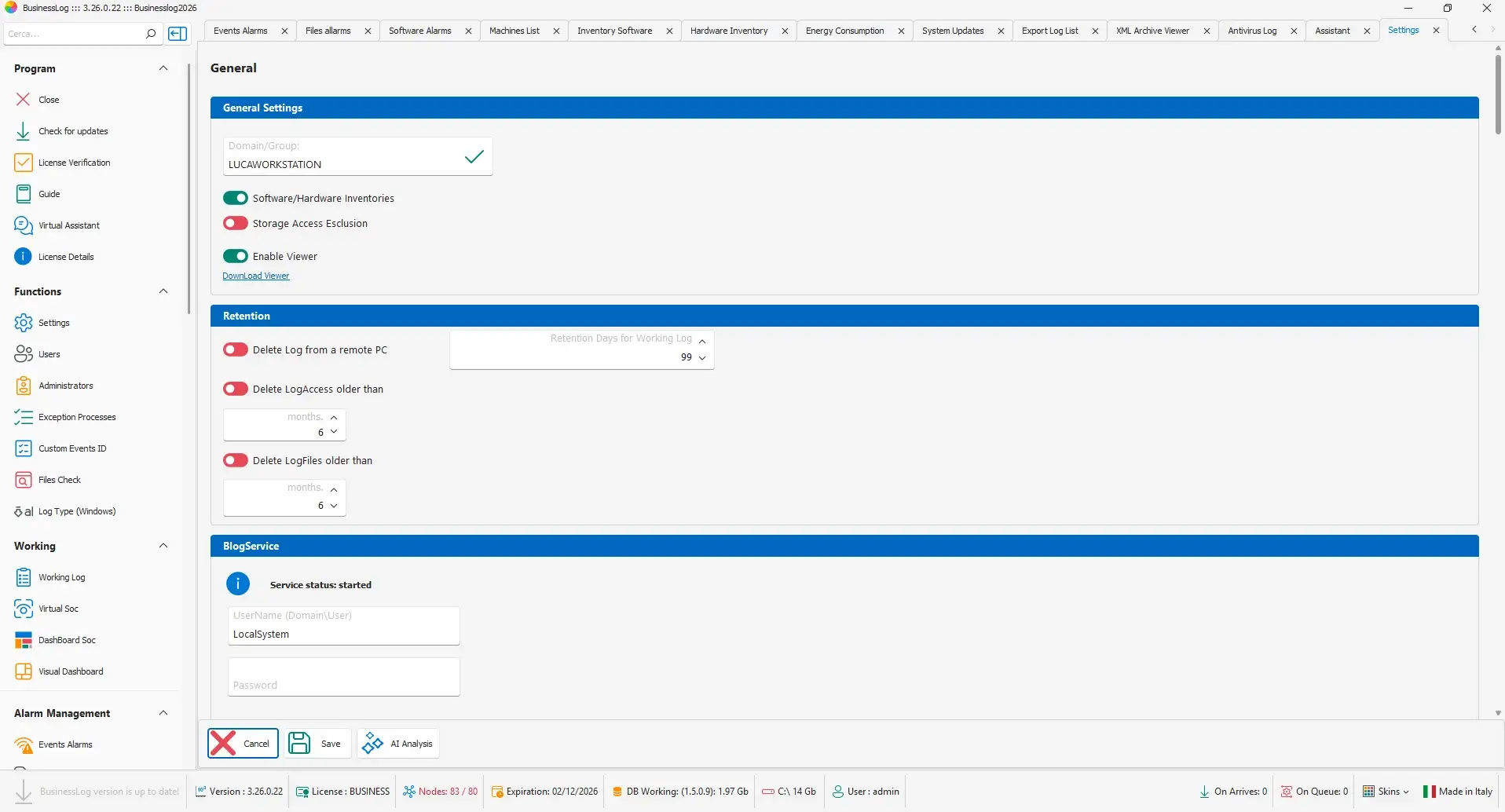
Task: Click the Domain/Group green checkmark
Action: click(474, 157)
